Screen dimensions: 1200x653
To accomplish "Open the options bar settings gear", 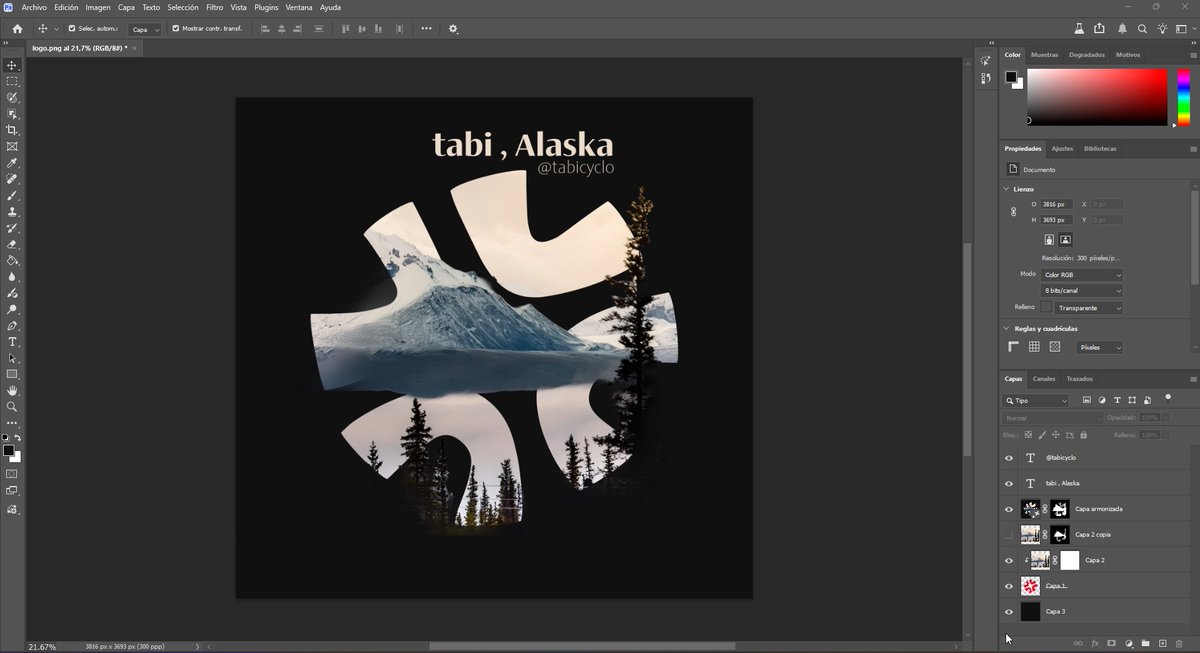I will 453,29.
